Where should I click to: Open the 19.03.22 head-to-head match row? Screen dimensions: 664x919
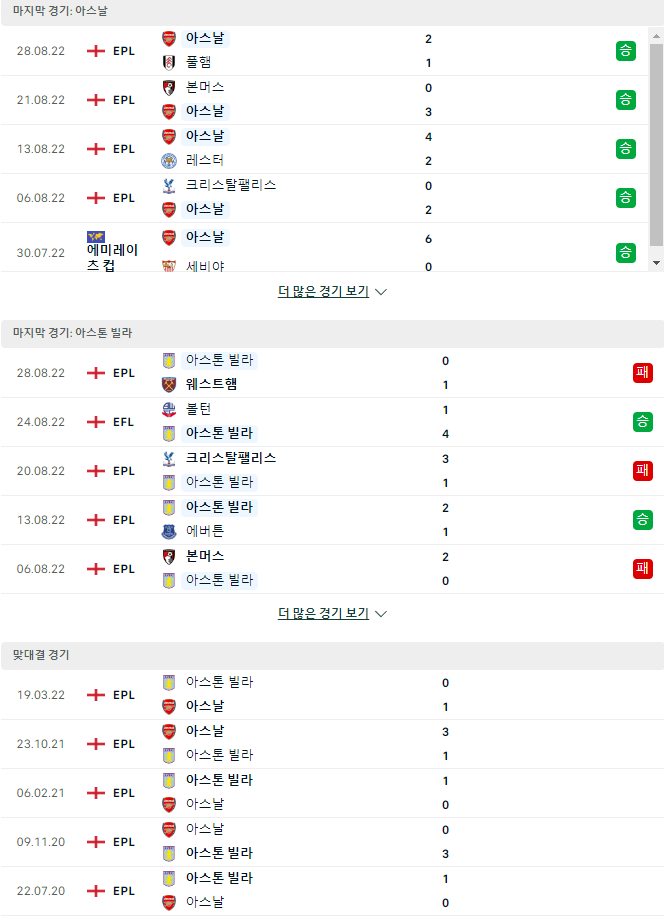pos(332,695)
